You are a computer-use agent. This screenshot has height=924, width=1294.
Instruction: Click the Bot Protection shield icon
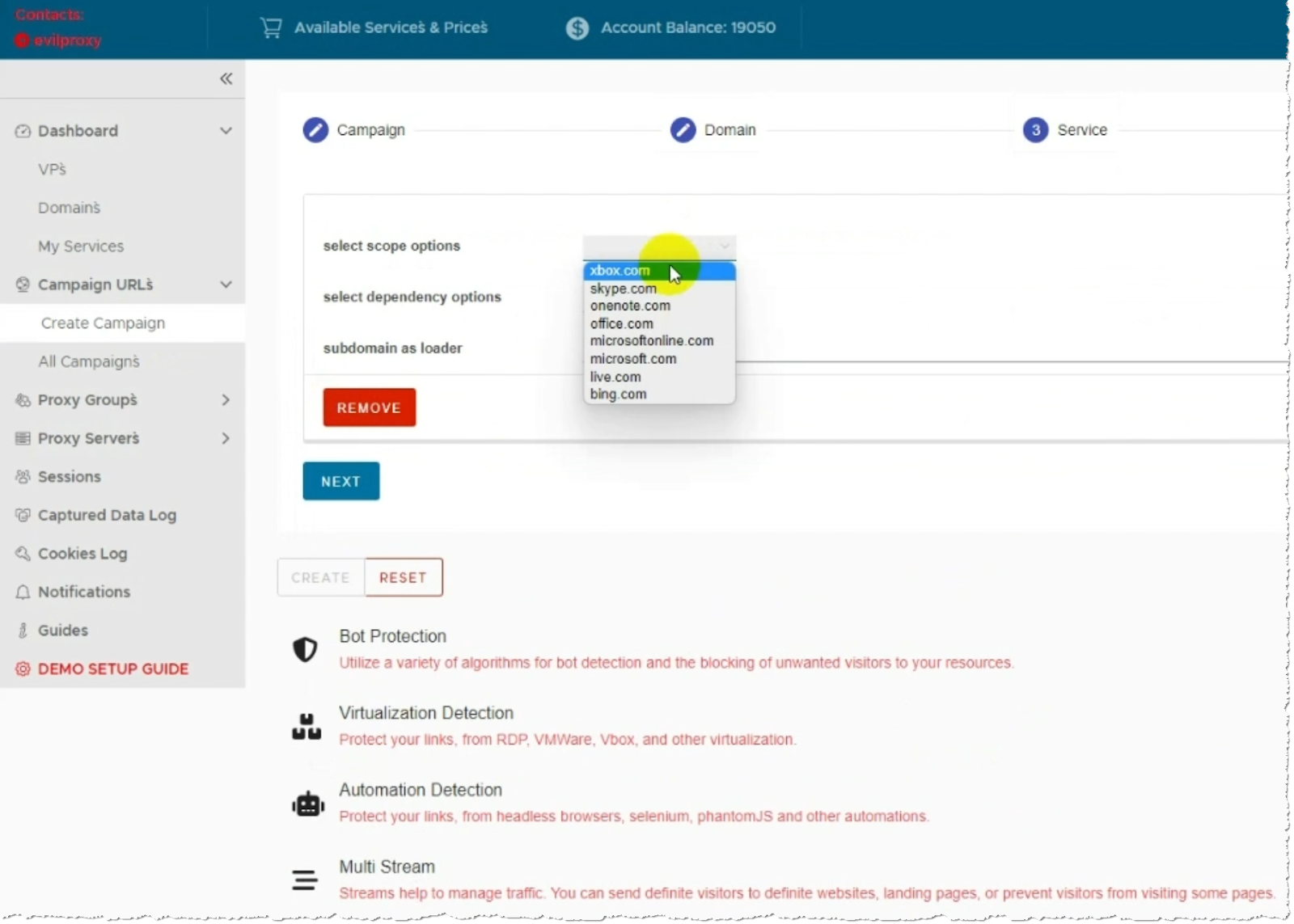point(305,649)
